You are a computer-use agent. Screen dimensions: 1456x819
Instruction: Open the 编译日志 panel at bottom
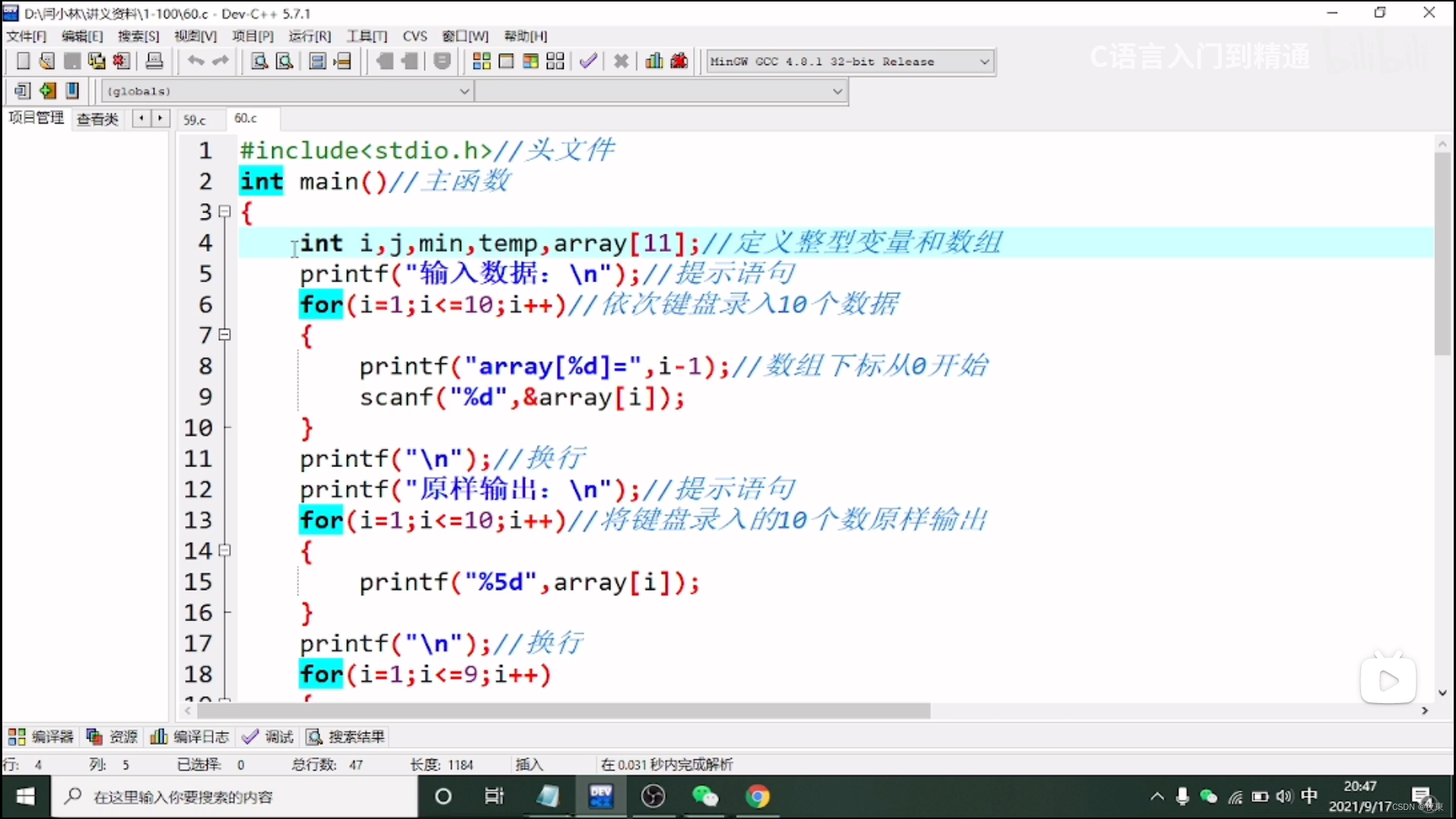pyautogui.click(x=190, y=736)
